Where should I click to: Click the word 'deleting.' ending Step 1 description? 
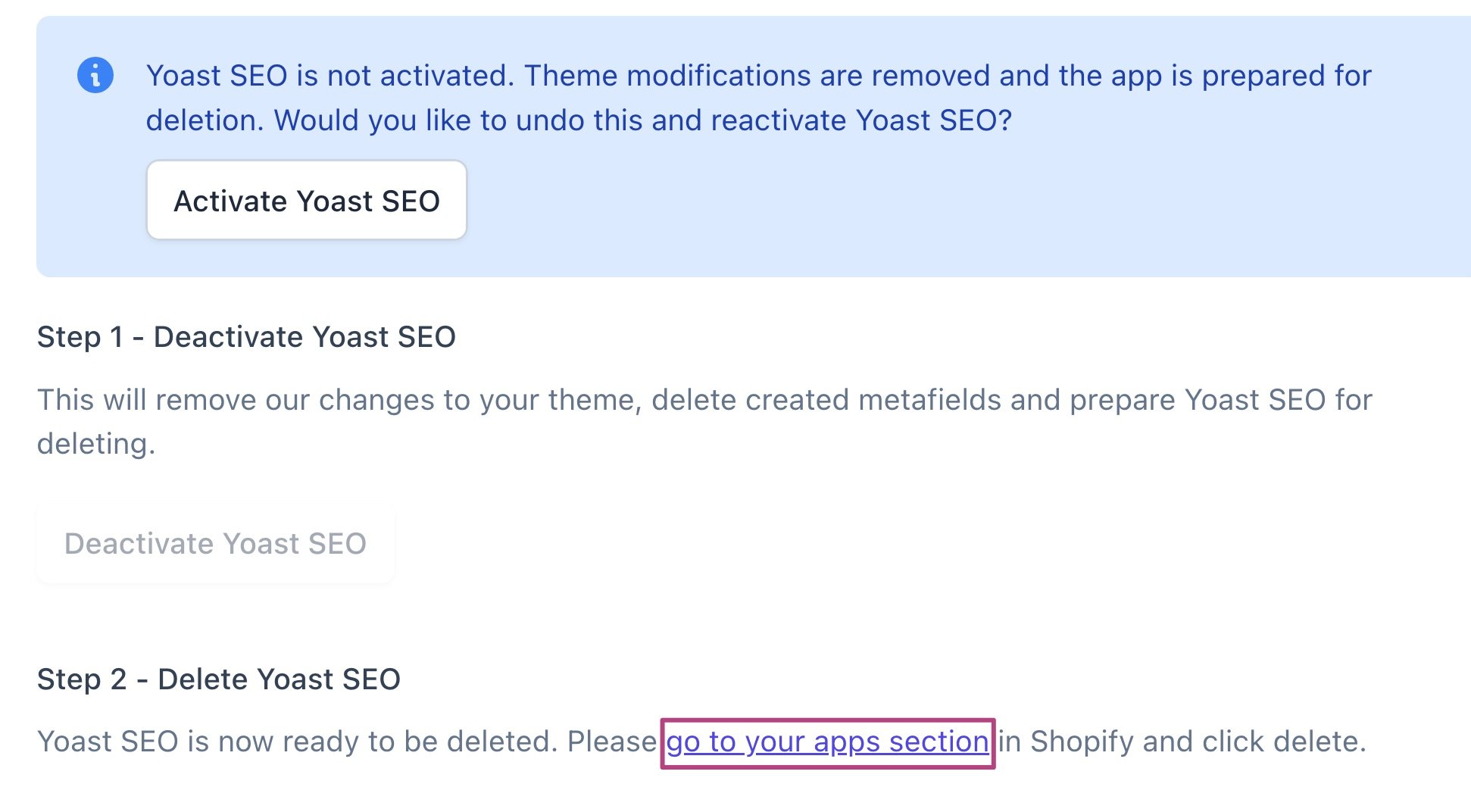(x=96, y=444)
